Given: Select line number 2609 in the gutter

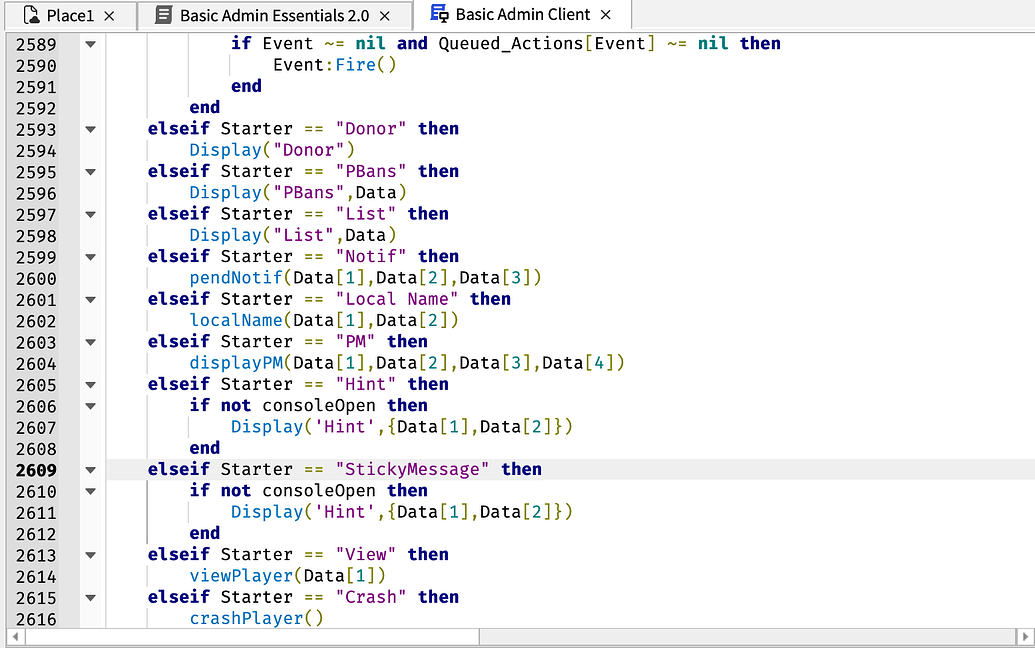Looking at the screenshot, I should (x=37, y=469).
